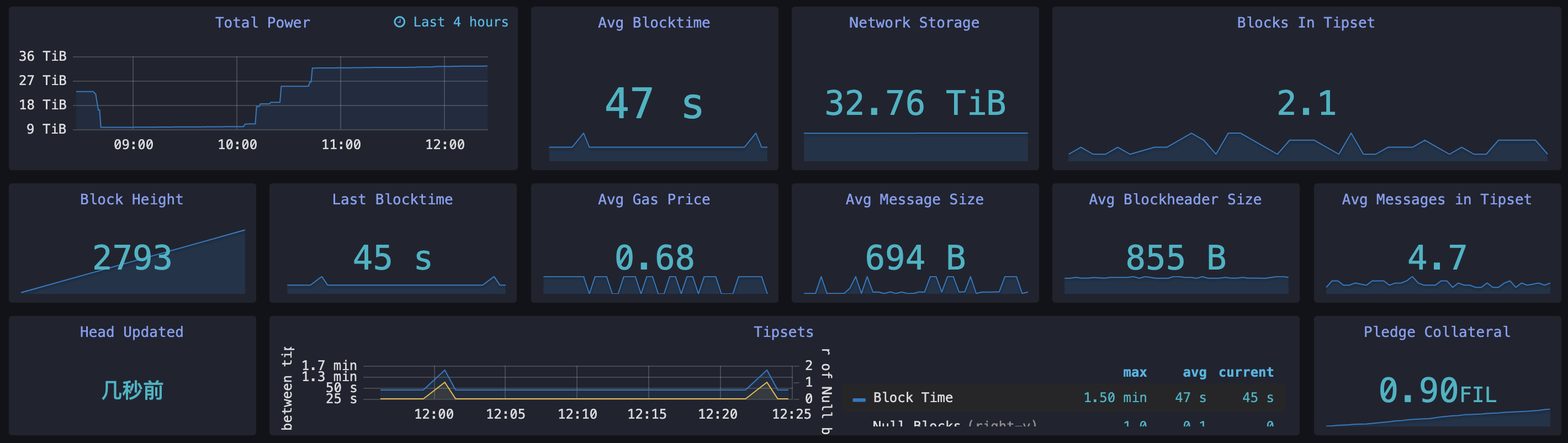The width and height of the screenshot is (1568, 443).
Task: Open the Avg Messages in Tipset panel menu
Action: tap(1436, 200)
